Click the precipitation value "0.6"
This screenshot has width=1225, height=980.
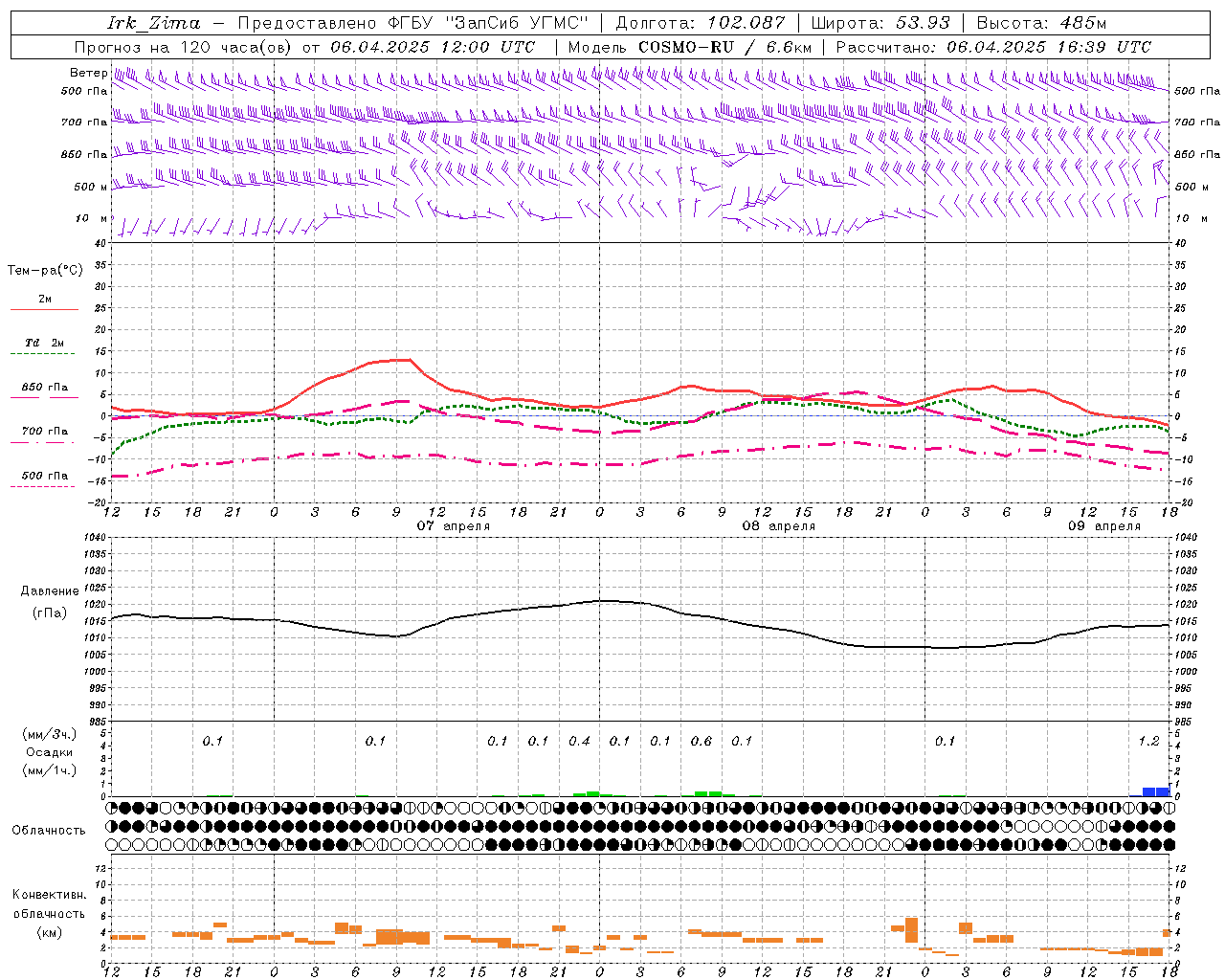click(x=702, y=741)
